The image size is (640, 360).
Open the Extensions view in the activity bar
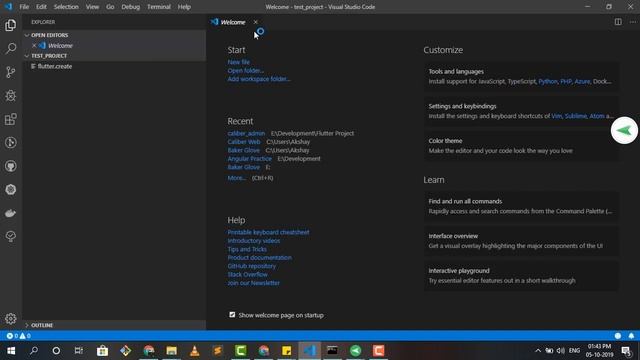pyautogui.click(x=11, y=119)
